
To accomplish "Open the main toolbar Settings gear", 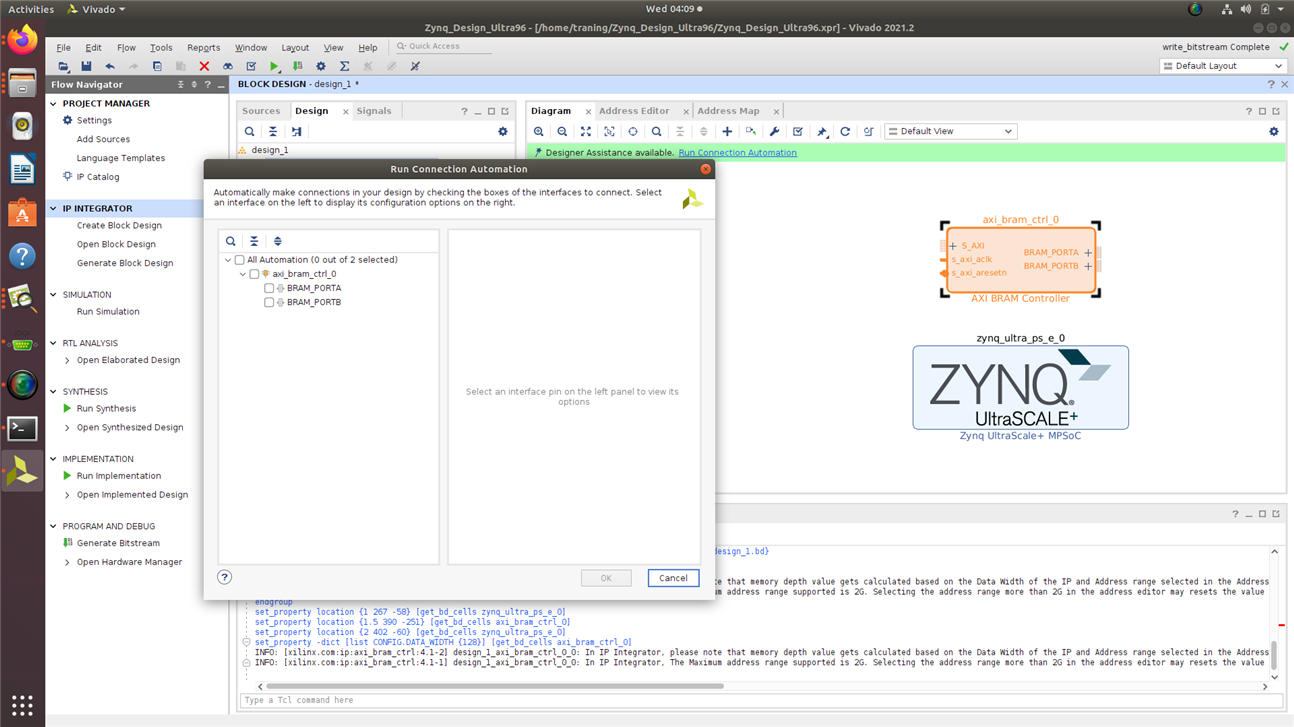I will 321,66.
